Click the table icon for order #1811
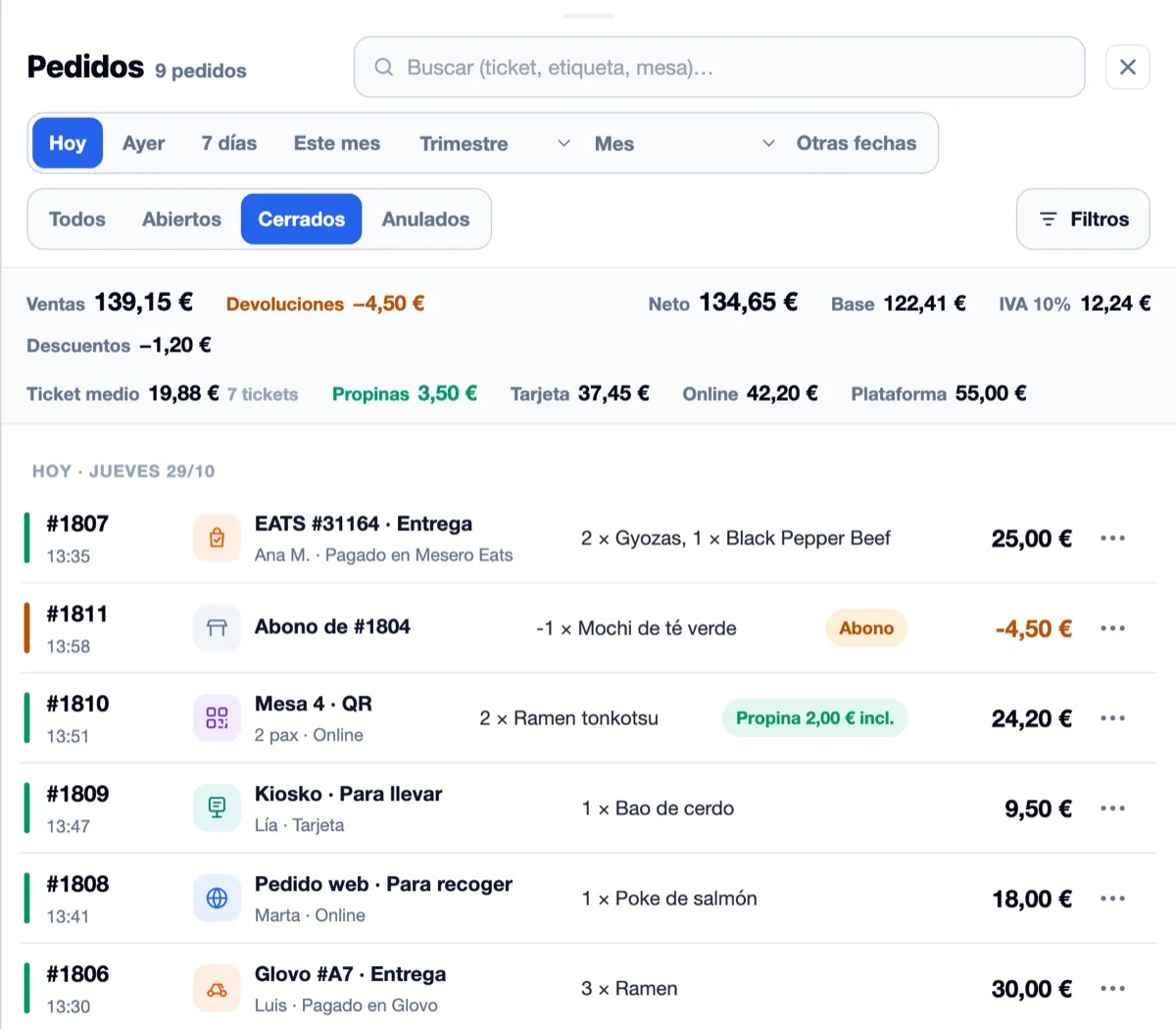 (217, 628)
